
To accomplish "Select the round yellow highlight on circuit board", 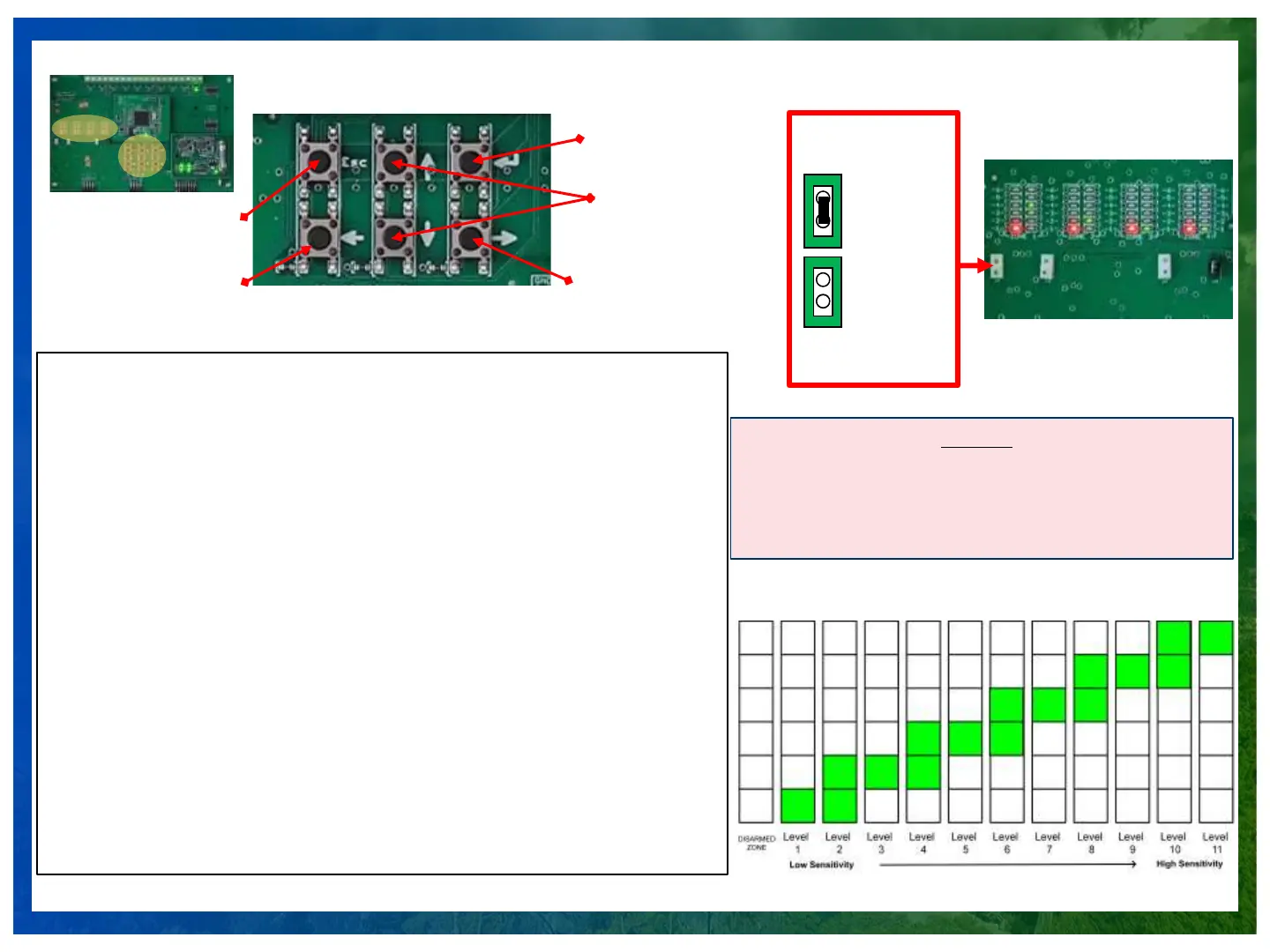I will (x=142, y=155).
